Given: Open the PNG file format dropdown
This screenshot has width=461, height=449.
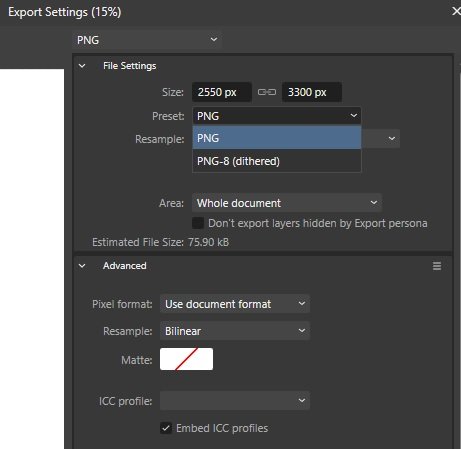Looking at the screenshot, I should [147, 40].
